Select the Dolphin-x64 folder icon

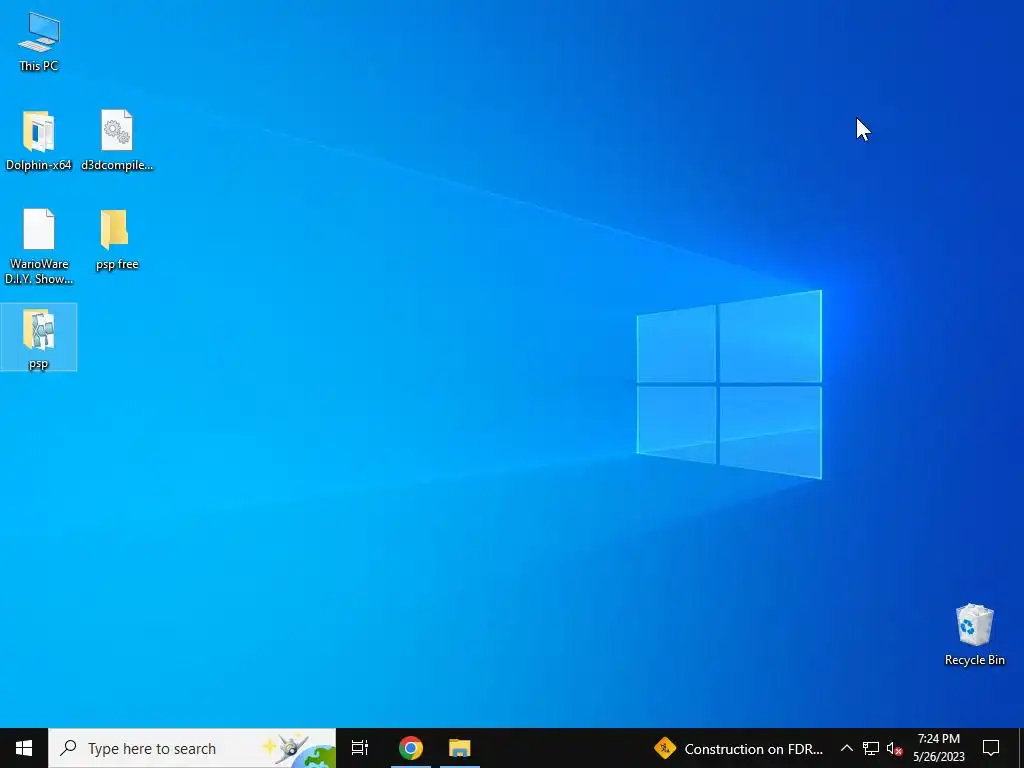pyautogui.click(x=39, y=141)
